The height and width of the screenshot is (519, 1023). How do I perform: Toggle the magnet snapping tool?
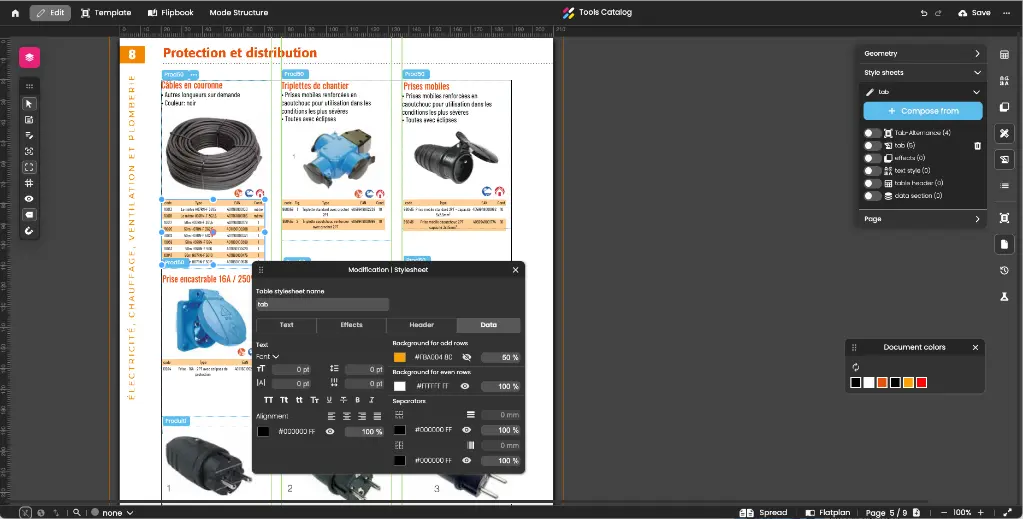click(29, 231)
